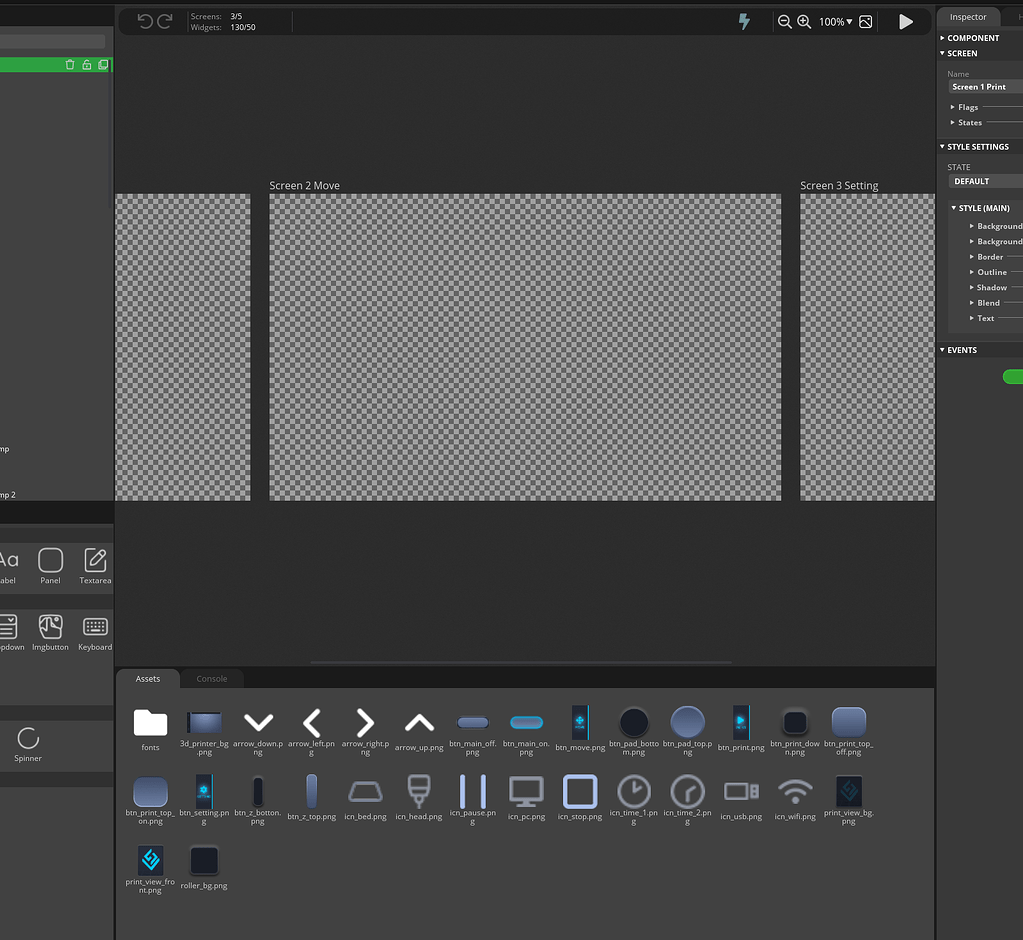Image resolution: width=1023 pixels, height=940 pixels.
Task: Expand the Flags group
Action: [x=966, y=107]
